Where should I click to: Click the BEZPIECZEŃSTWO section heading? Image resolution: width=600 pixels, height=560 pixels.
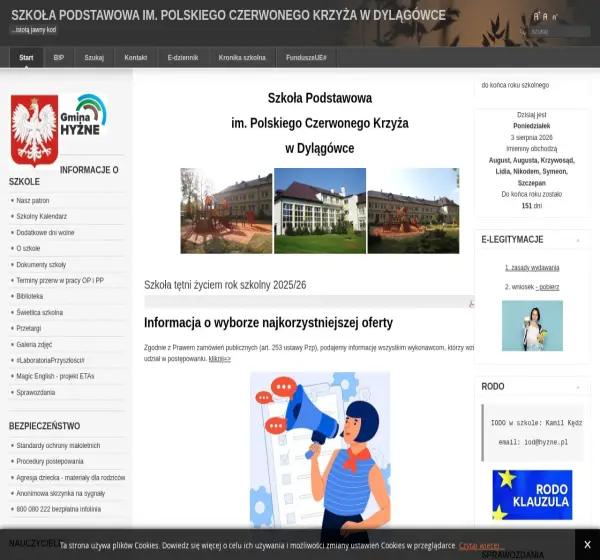click(44, 426)
